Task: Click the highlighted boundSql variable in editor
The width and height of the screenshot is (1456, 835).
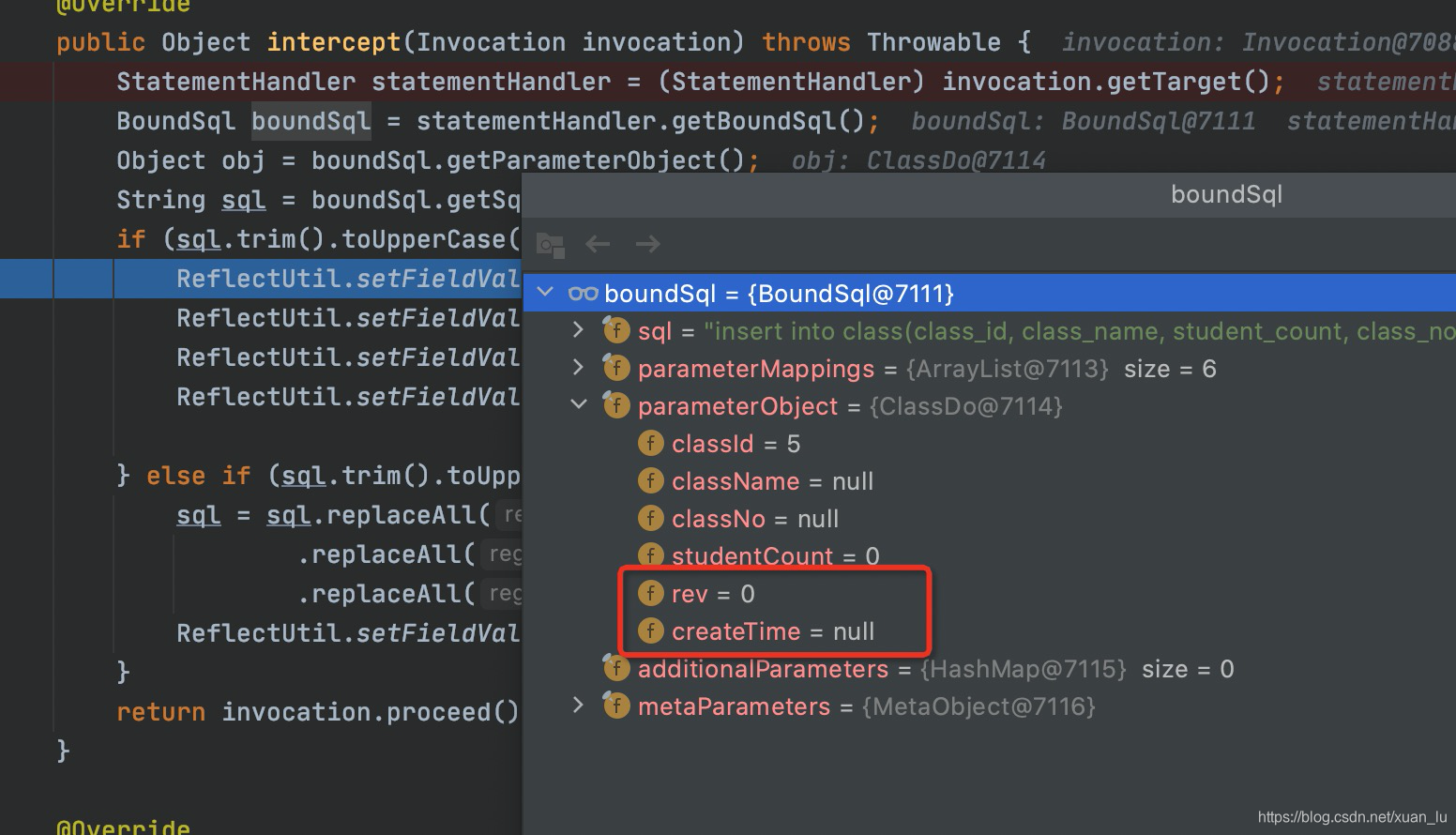Action: point(311,120)
